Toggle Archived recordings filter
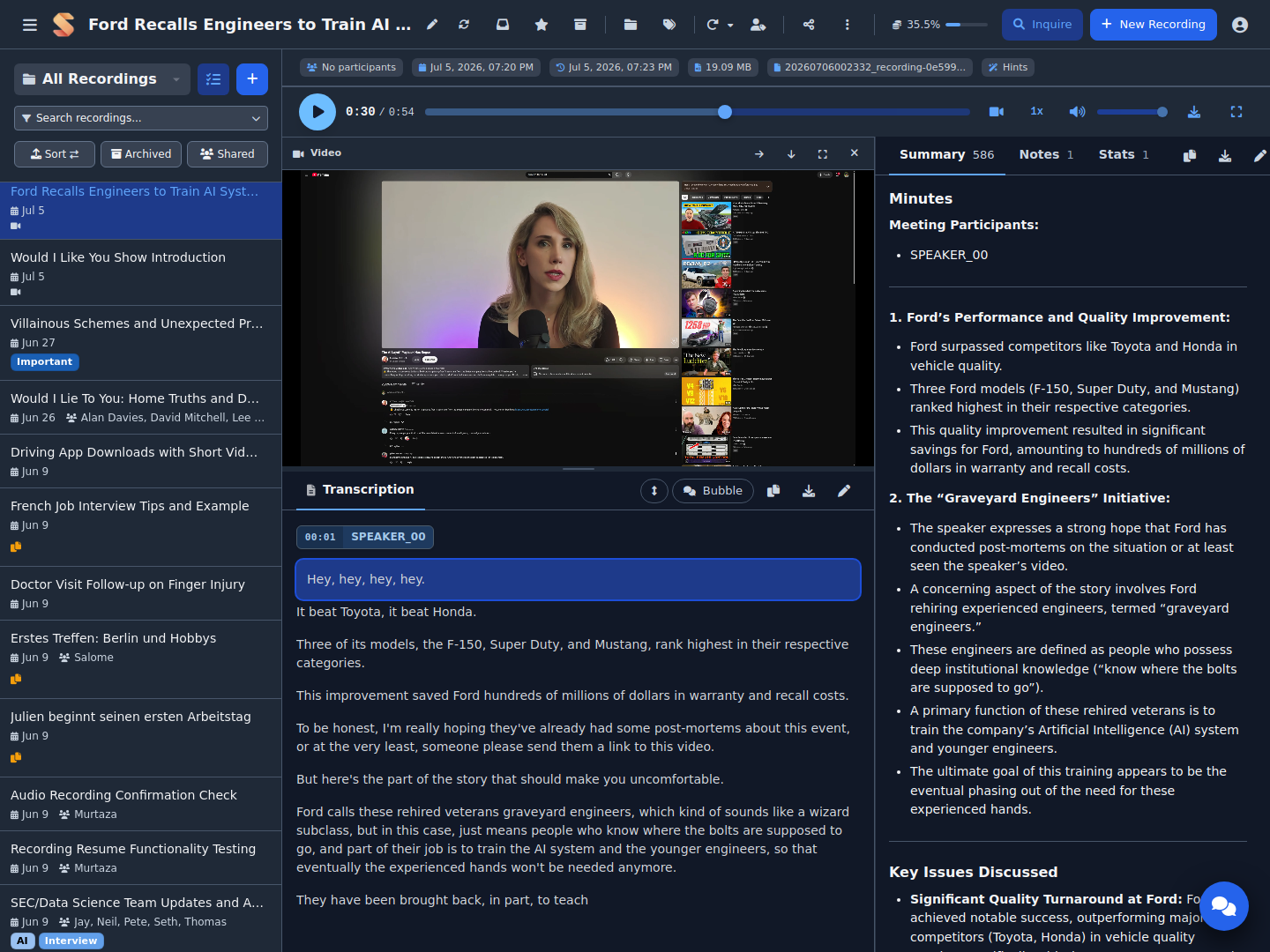The height and width of the screenshot is (952, 1270). (x=141, y=154)
